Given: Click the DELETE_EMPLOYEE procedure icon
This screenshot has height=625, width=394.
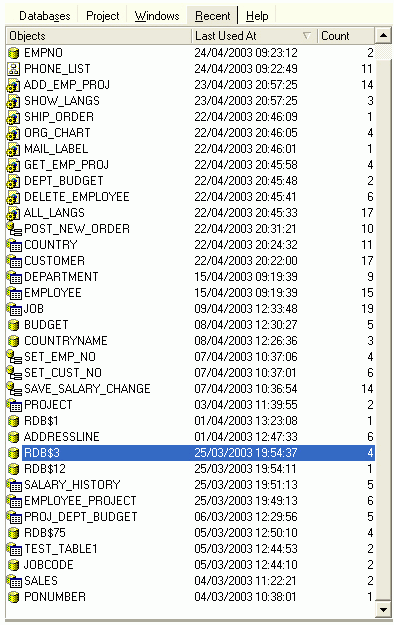Looking at the screenshot, I should (x=14, y=197).
